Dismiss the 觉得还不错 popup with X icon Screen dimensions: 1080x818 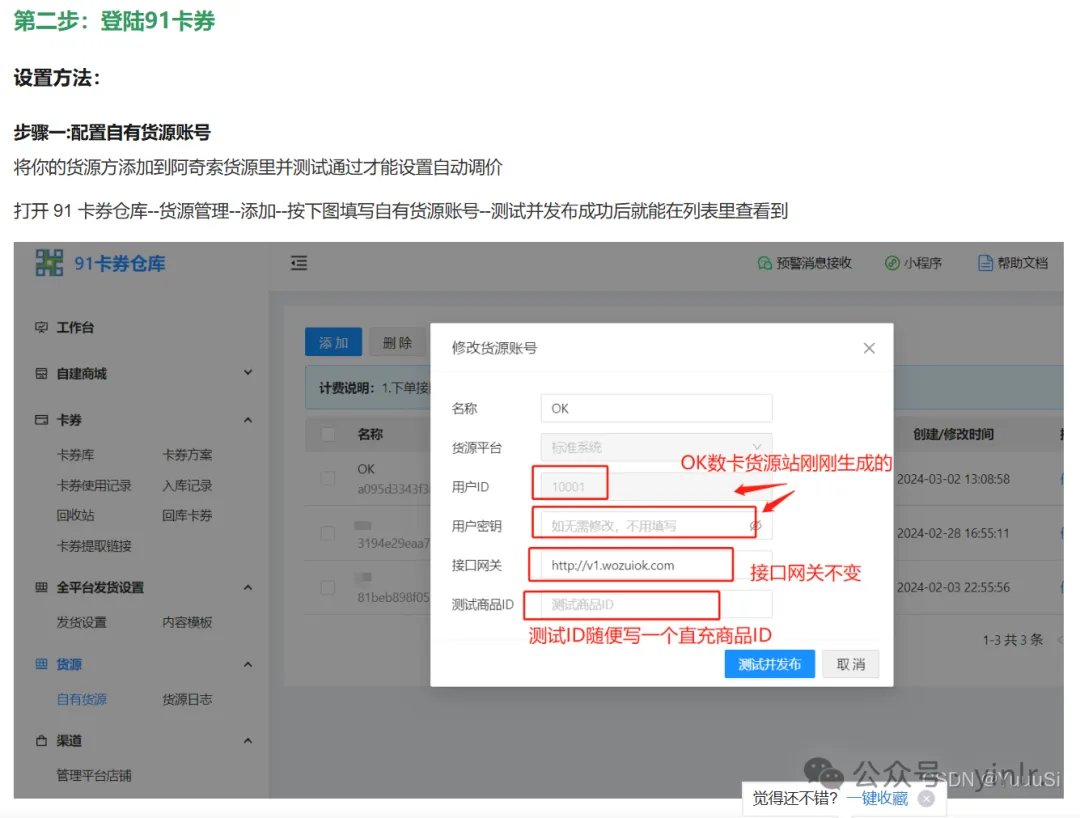(926, 799)
